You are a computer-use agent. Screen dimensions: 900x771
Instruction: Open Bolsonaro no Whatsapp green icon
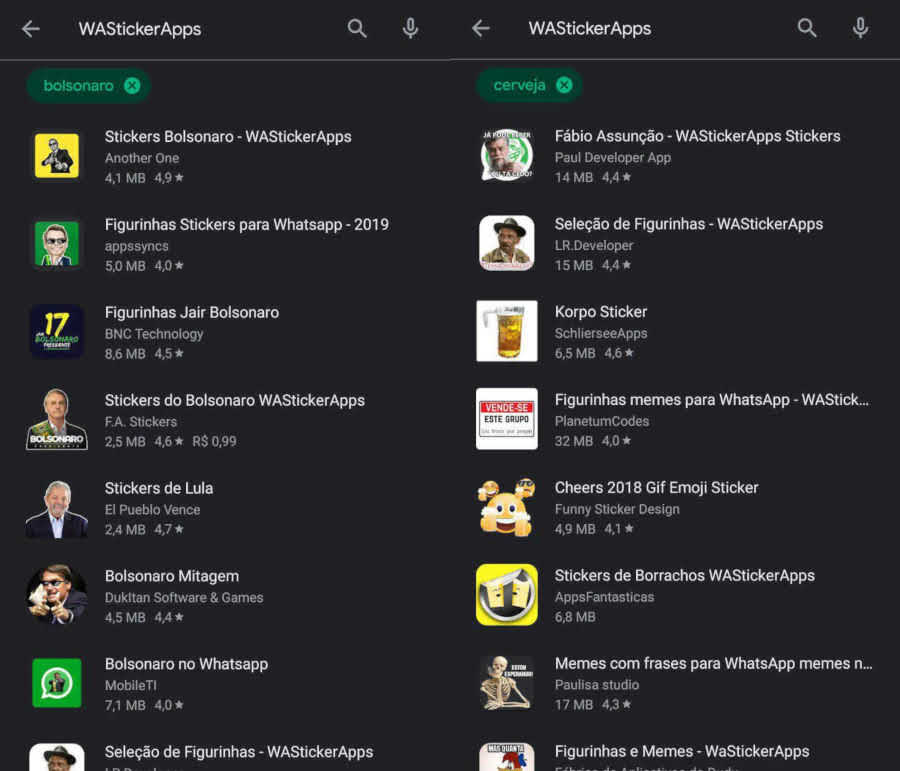coord(57,683)
